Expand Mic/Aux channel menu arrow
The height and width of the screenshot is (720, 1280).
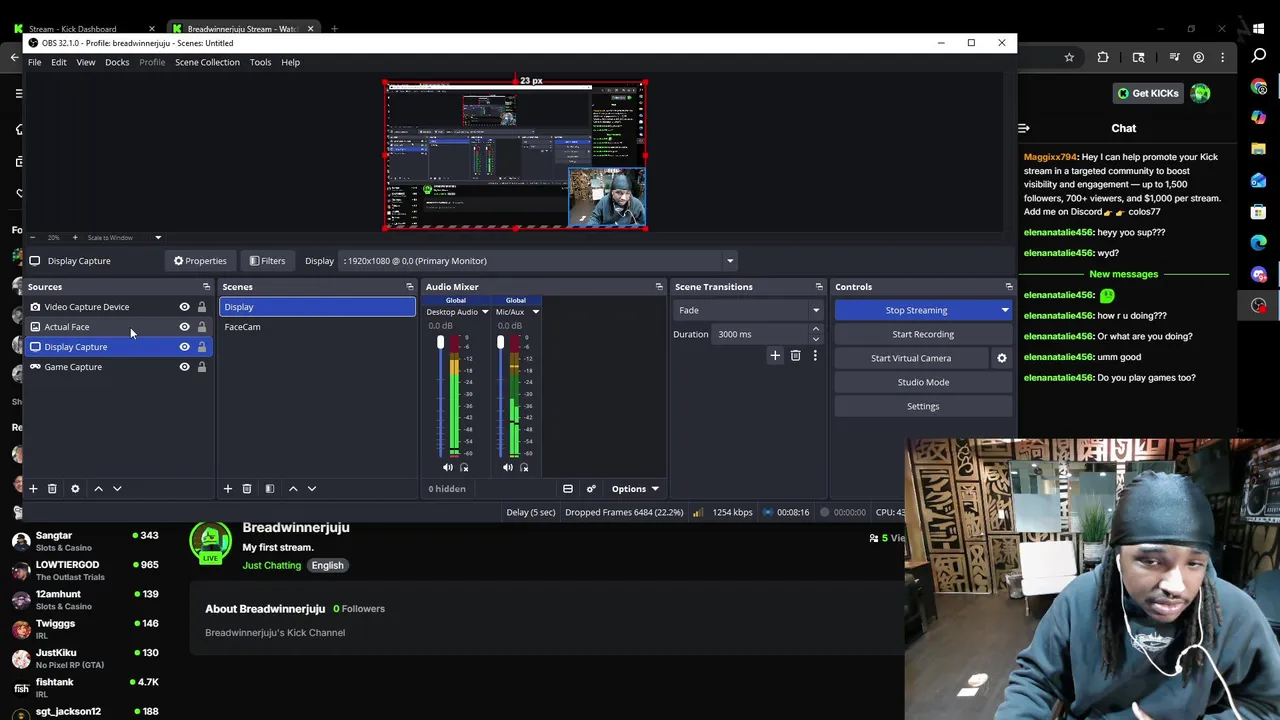click(x=535, y=312)
